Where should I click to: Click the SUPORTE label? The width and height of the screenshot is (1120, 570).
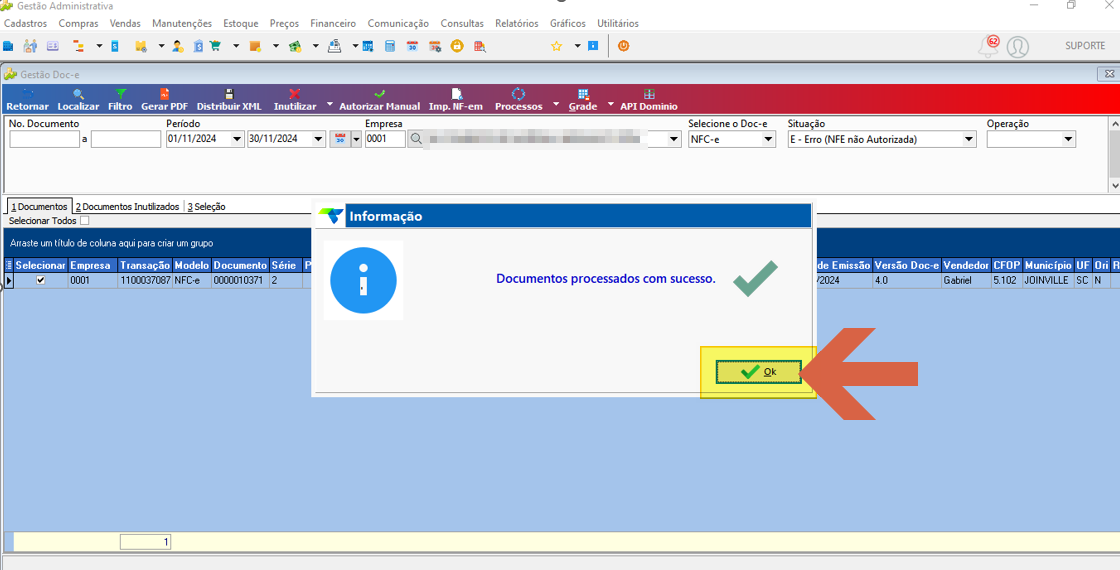(x=1085, y=46)
